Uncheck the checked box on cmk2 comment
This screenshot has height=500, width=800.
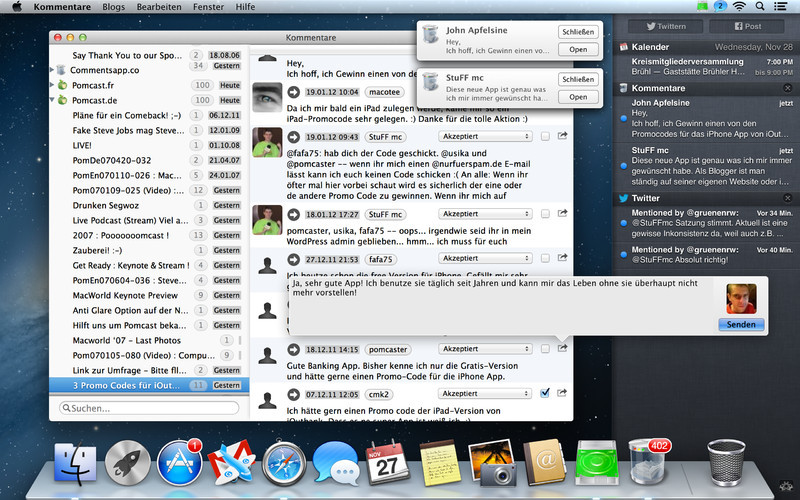click(545, 394)
